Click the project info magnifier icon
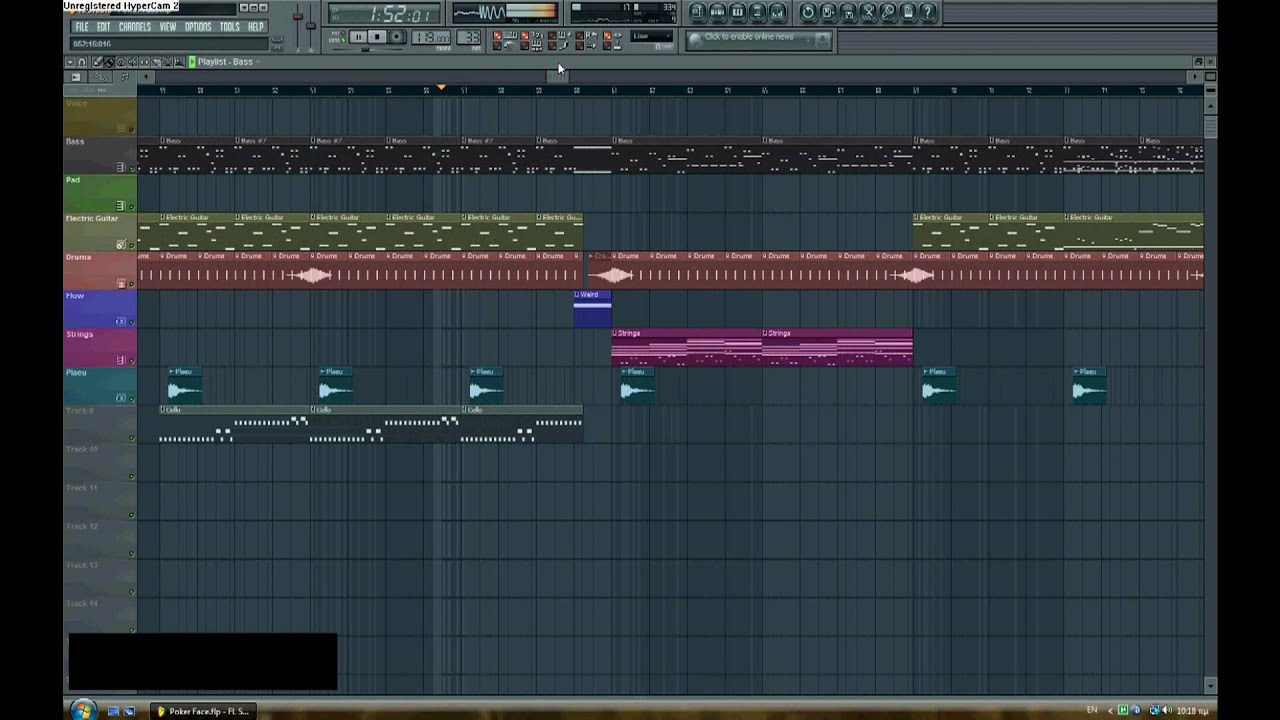 click(888, 12)
